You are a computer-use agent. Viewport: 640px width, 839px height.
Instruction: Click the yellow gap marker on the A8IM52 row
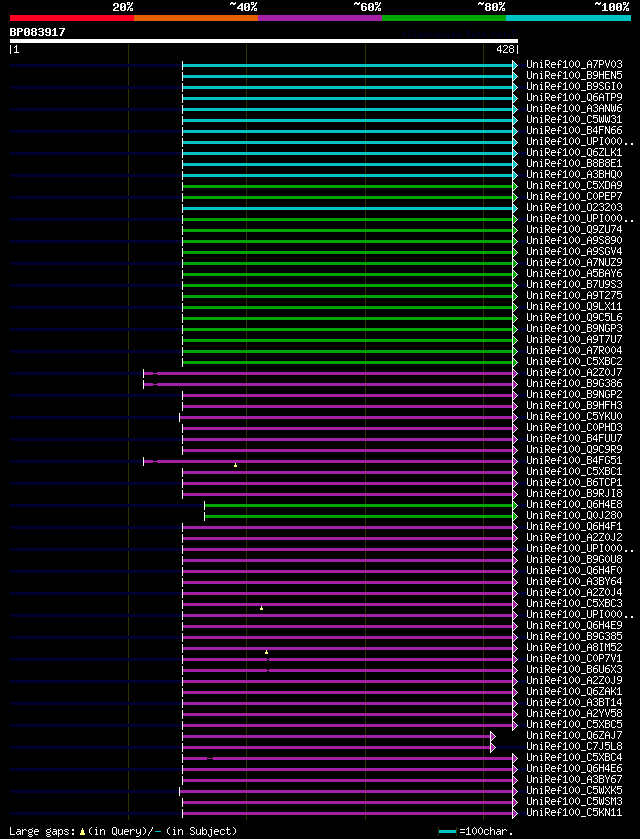tap(266, 652)
